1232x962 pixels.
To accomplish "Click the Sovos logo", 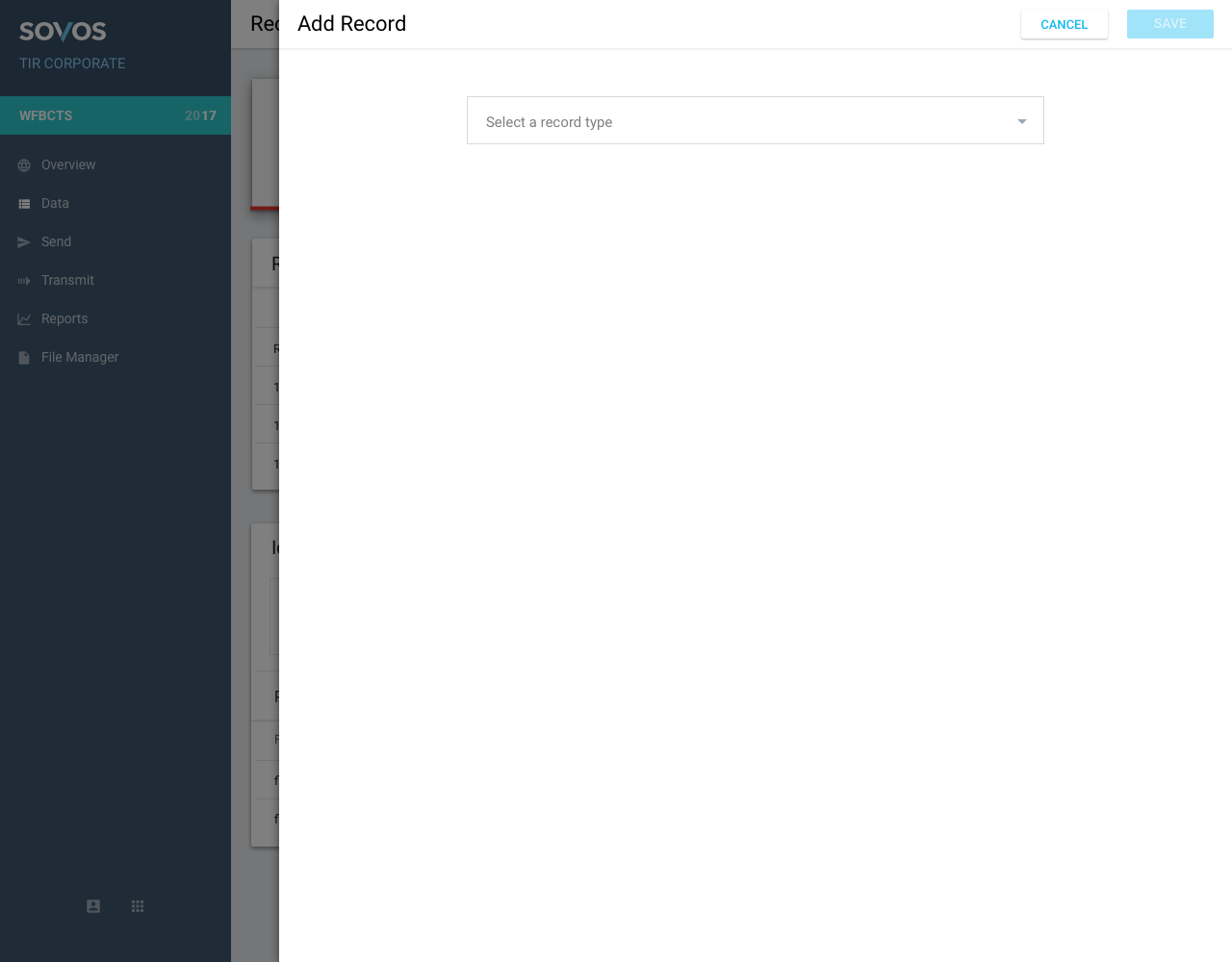I will click(x=63, y=31).
